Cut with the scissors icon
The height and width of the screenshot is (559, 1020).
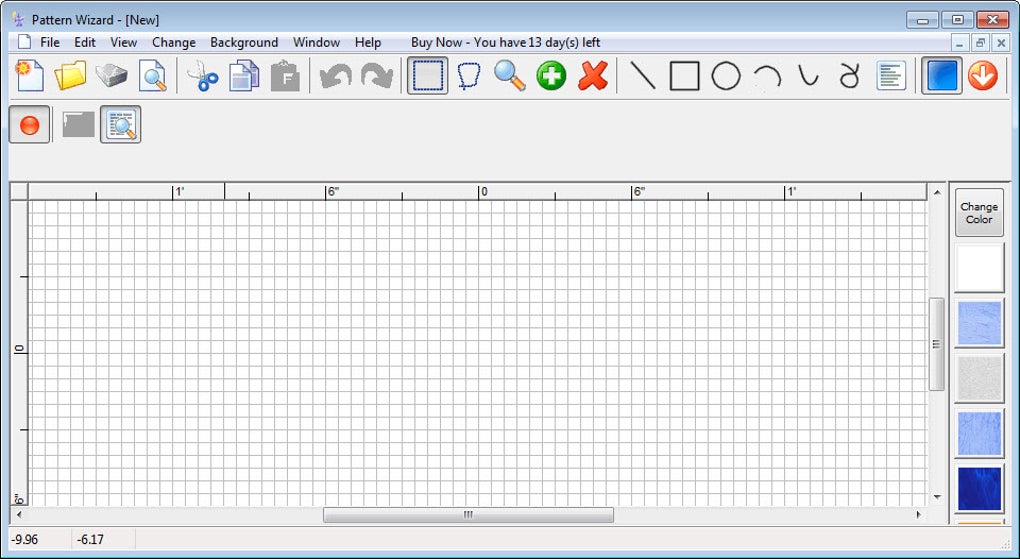202,75
